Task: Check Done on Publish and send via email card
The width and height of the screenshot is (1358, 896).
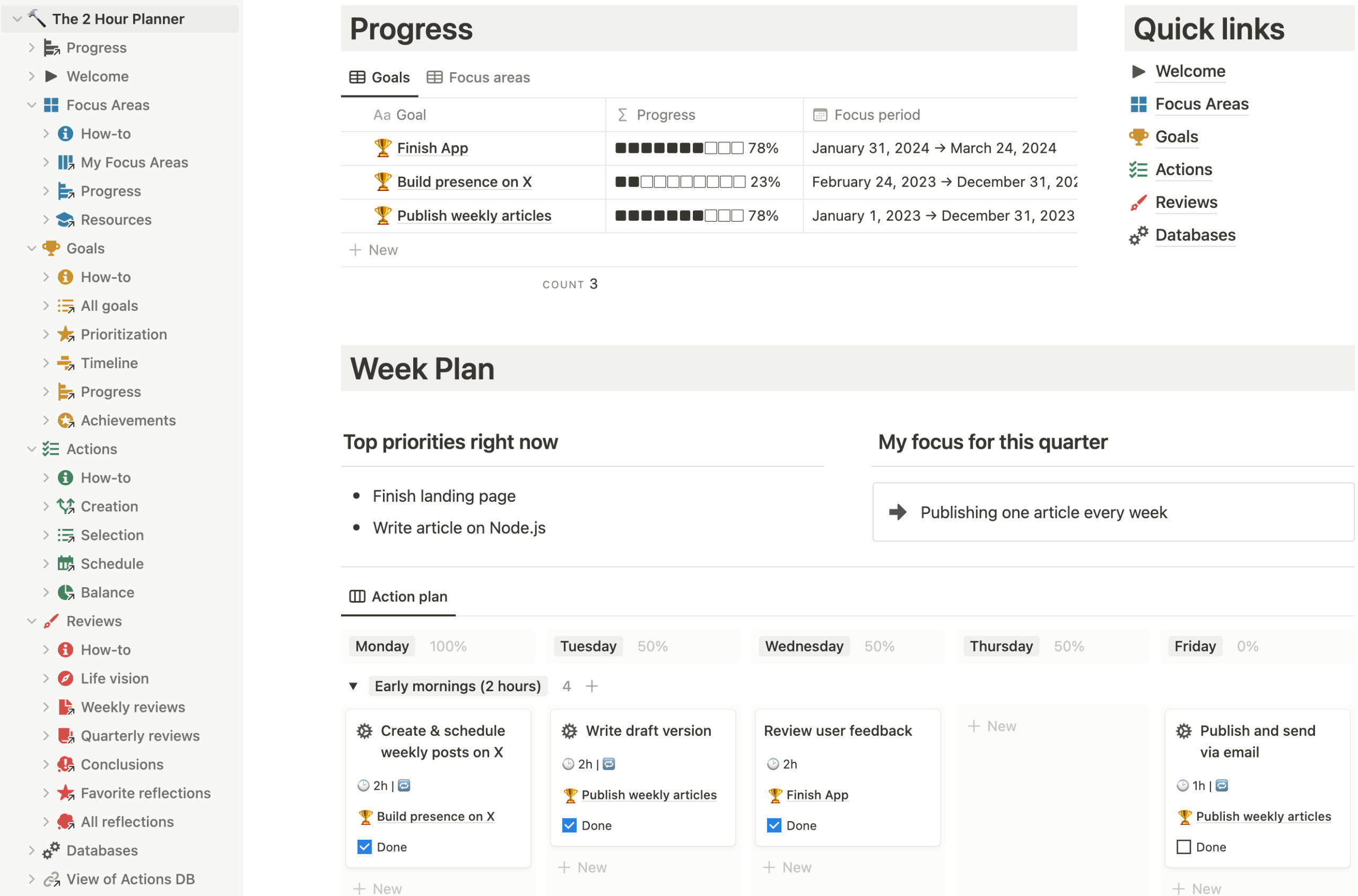Action: click(1183, 847)
